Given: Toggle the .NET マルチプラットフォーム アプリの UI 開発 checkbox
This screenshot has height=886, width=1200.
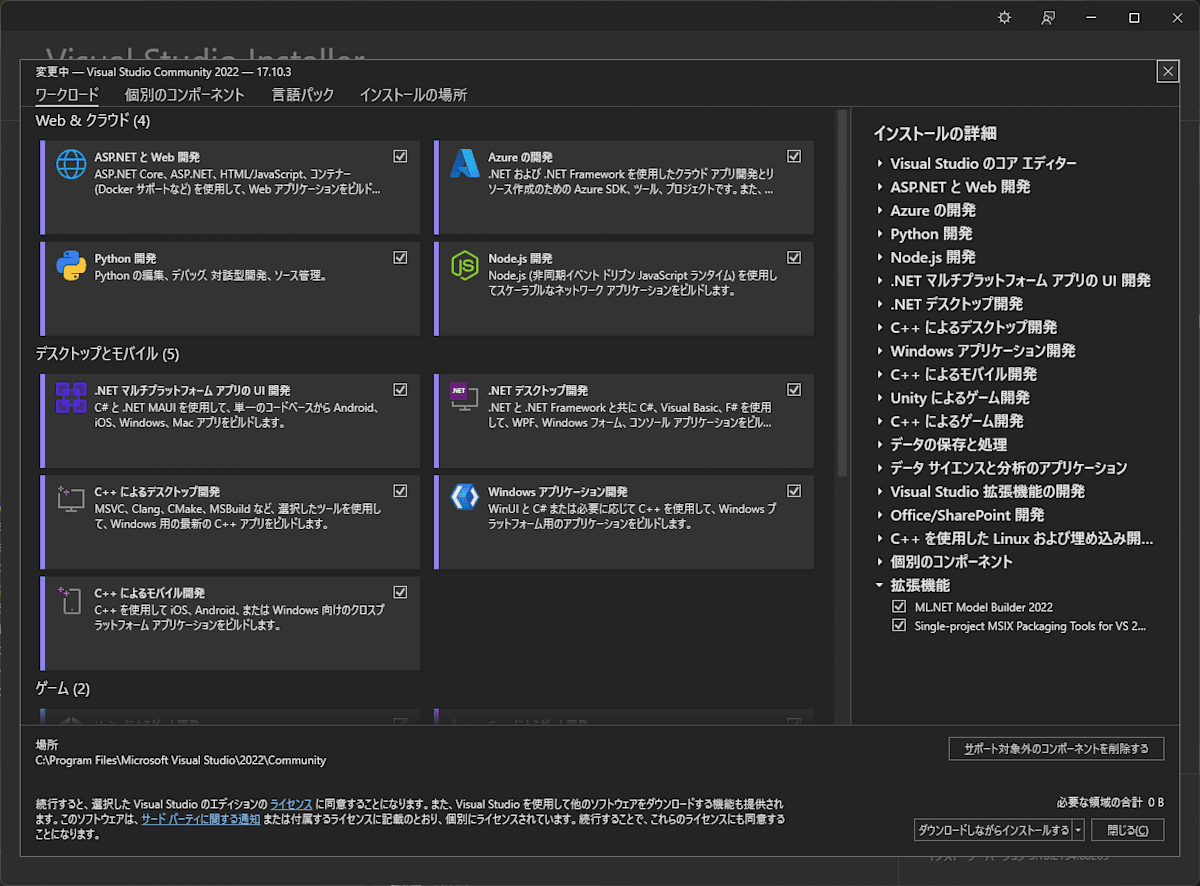Looking at the screenshot, I should pos(400,389).
